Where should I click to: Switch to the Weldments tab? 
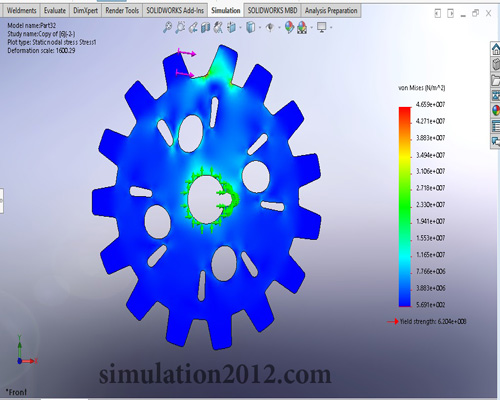pos(21,11)
